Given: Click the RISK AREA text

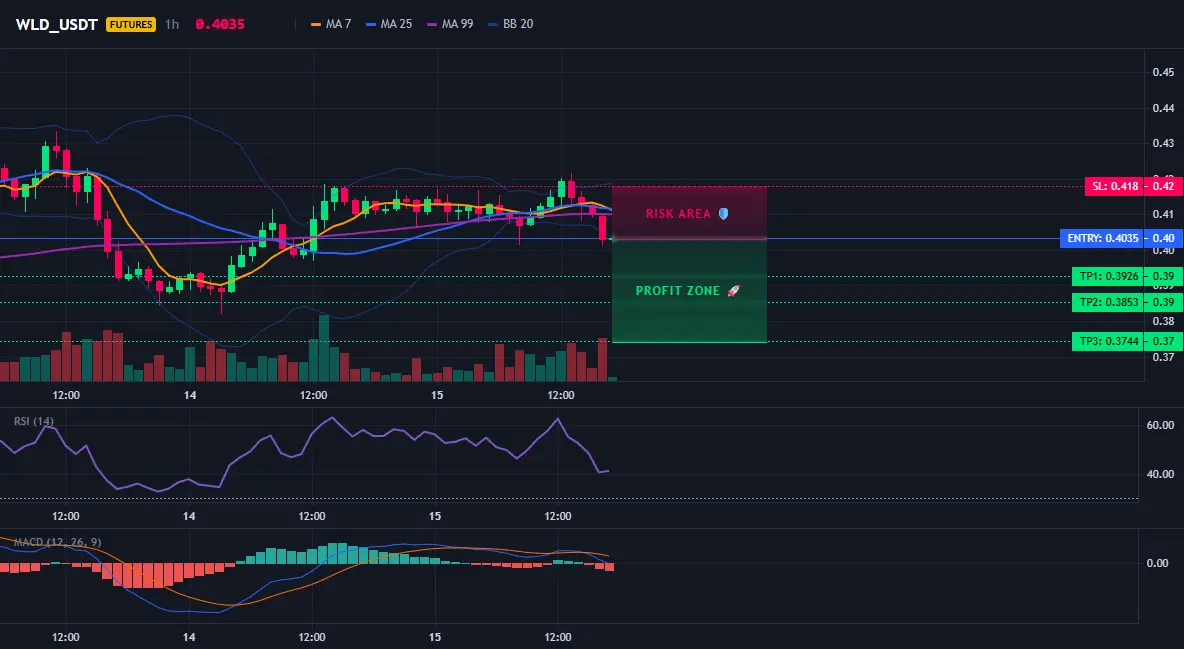Looking at the screenshot, I should [x=678, y=214].
